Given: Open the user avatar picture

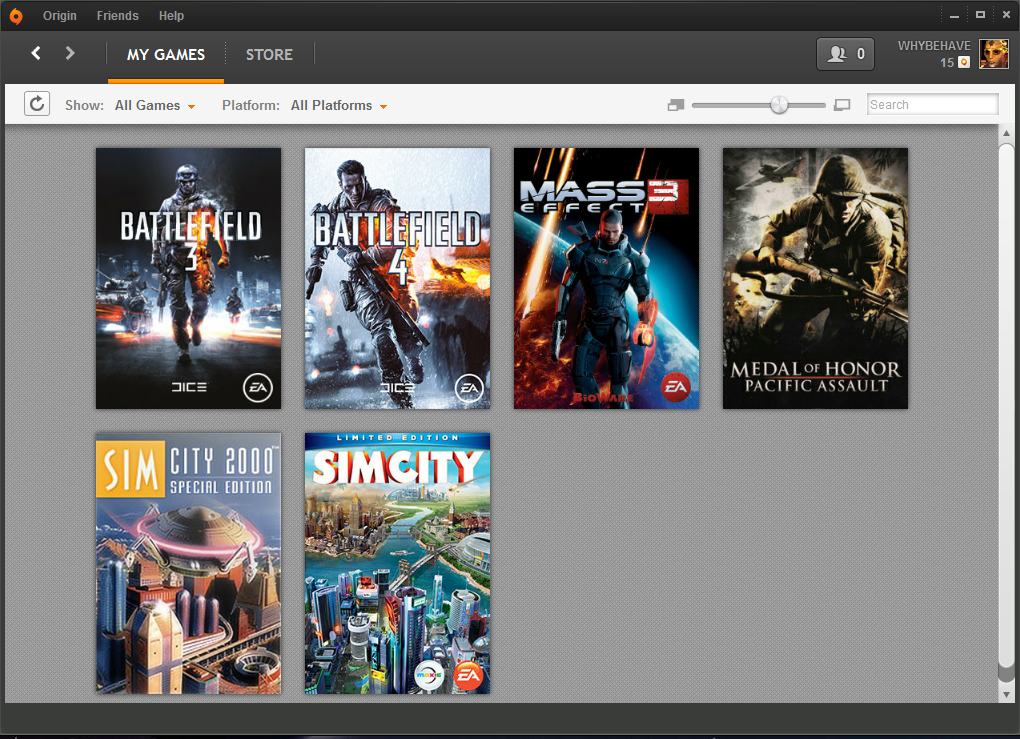Looking at the screenshot, I should [993, 54].
